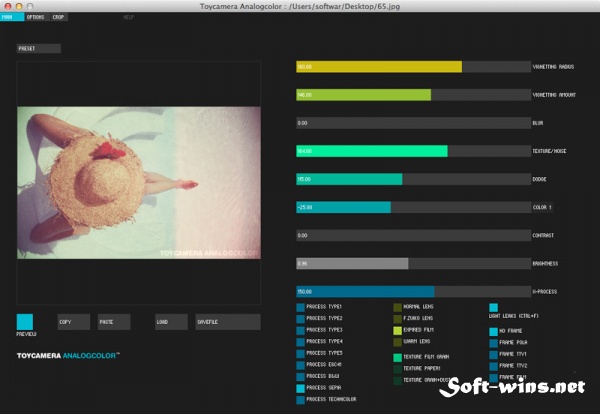
Task: Click the Paste button
Action: tap(114, 322)
